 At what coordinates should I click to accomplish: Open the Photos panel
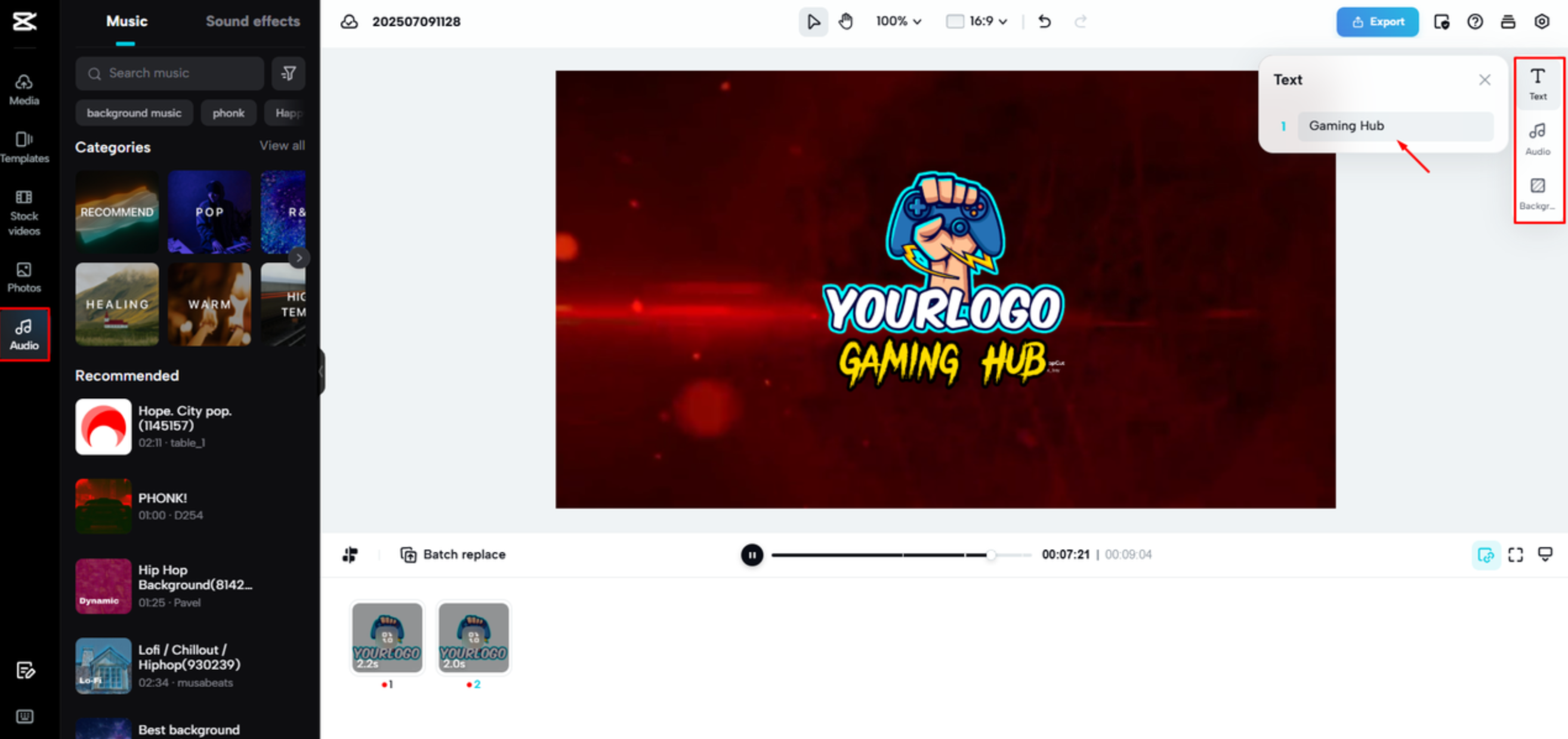[x=24, y=278]
